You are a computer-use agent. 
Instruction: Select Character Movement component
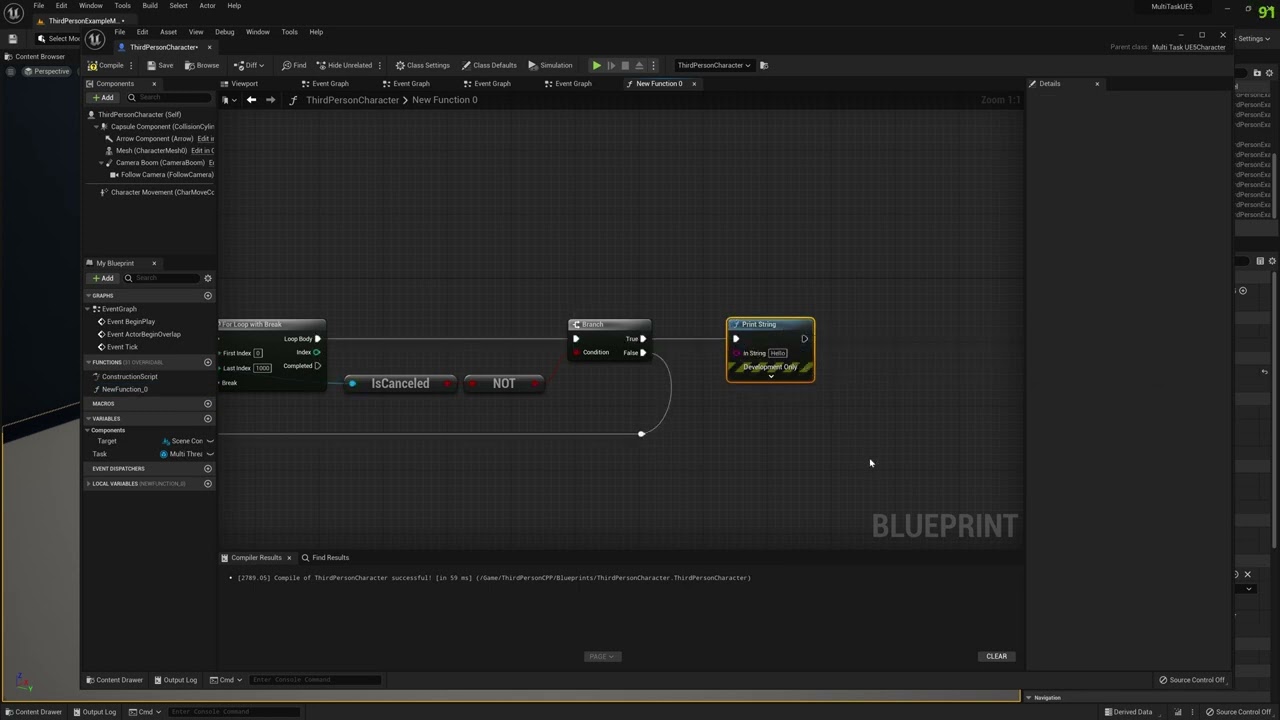pyautogui.click(x=157, y=192)
